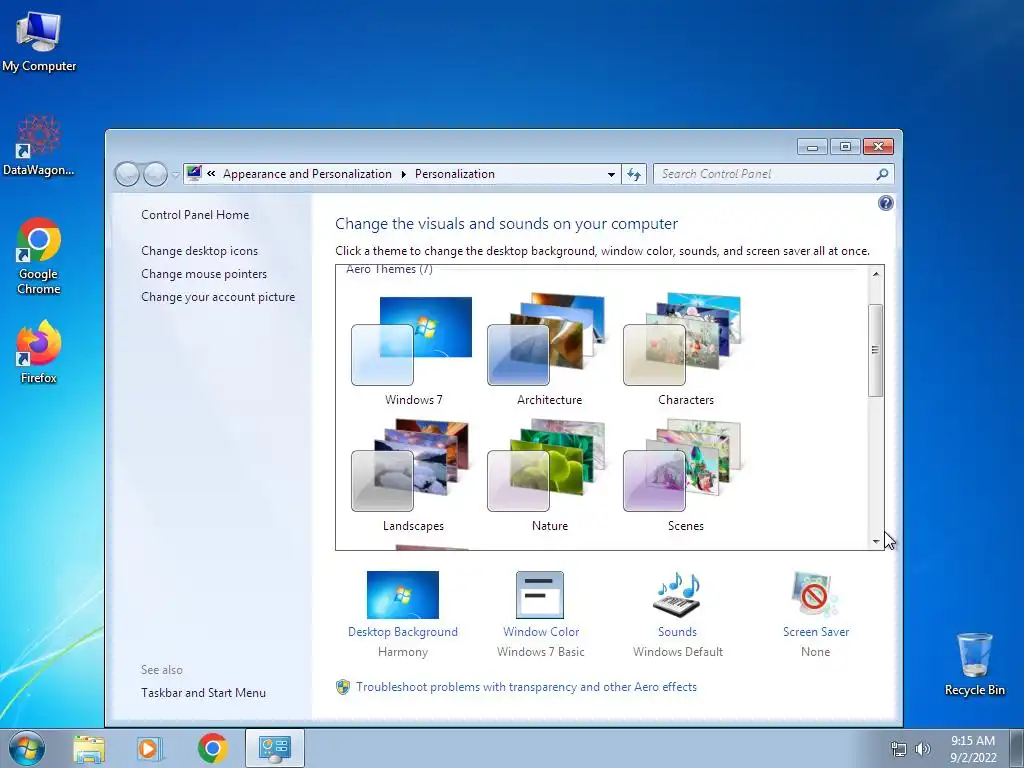Open the Window Color icon
This screenshot has height=768, width=1024.
tap(540, 595)
